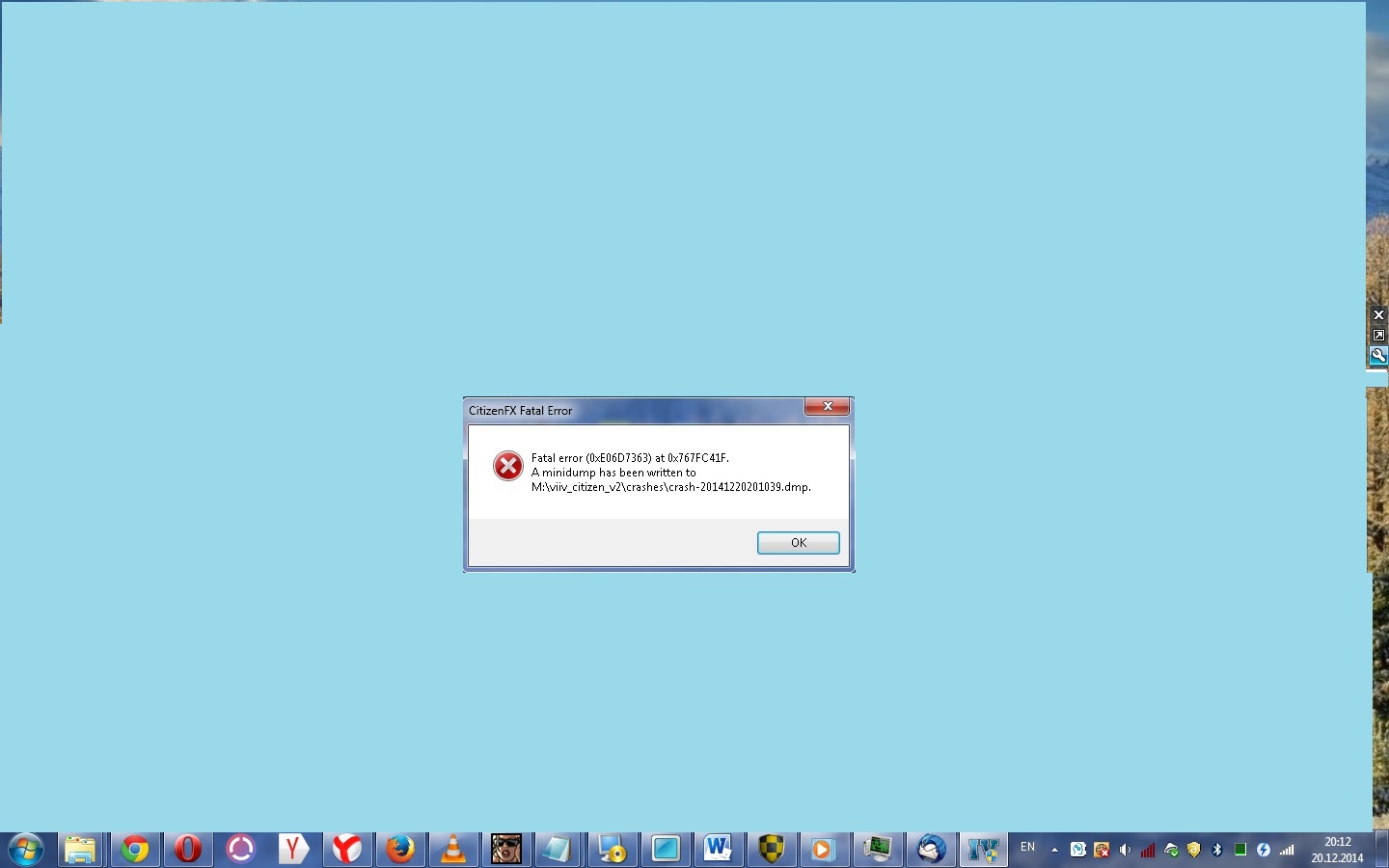Close the CitizenFX Fatal Error dialog
This screenshot has height=868, width=1389.
[827, 407]
